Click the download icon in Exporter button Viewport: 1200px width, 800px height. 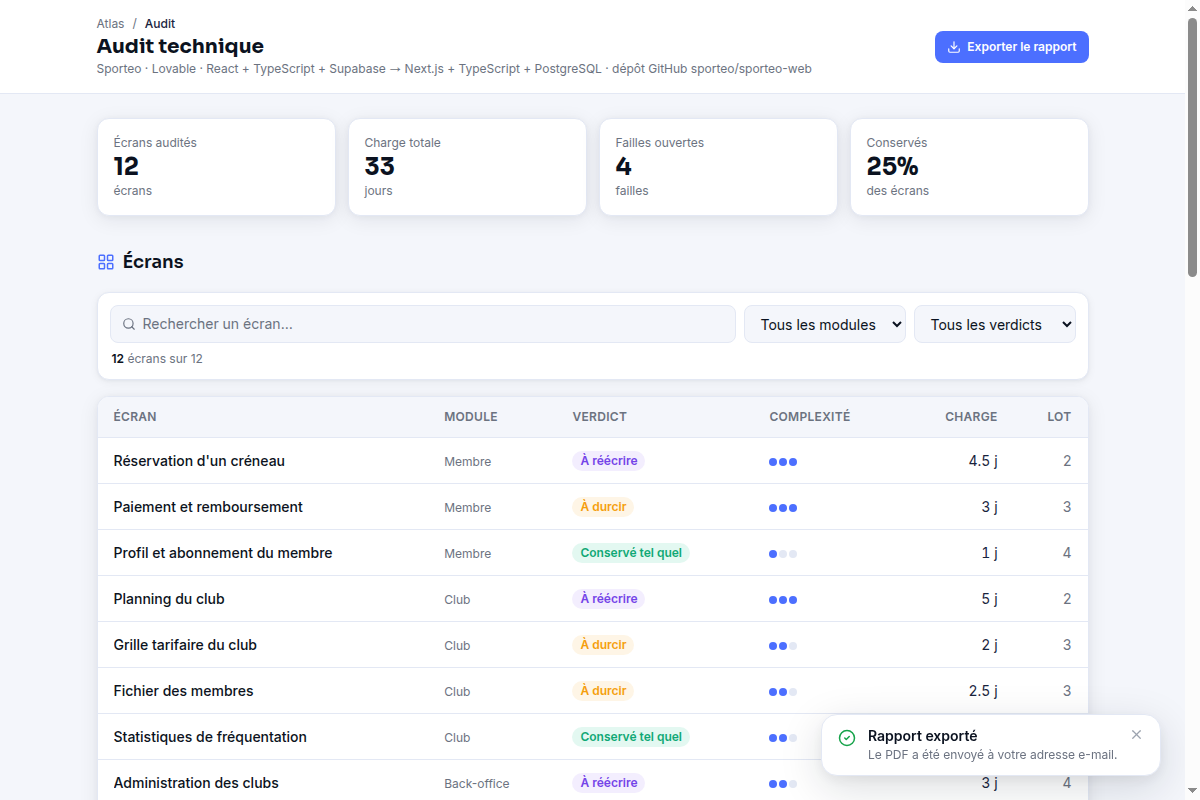click(954, 47)
